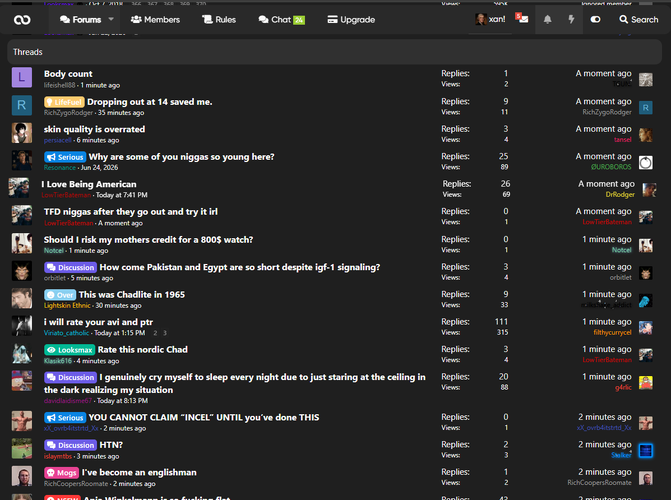
Task: Open 'TFD niggas after they go out' thread
Action: click(x=131, y=212)
